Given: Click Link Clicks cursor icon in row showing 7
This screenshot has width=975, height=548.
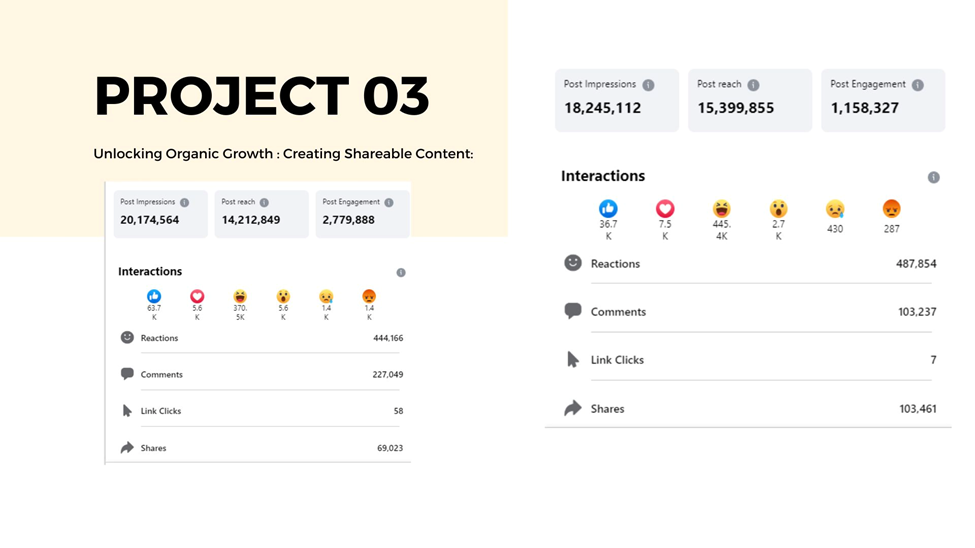Looking at the screenshot, I should (573, 359).
